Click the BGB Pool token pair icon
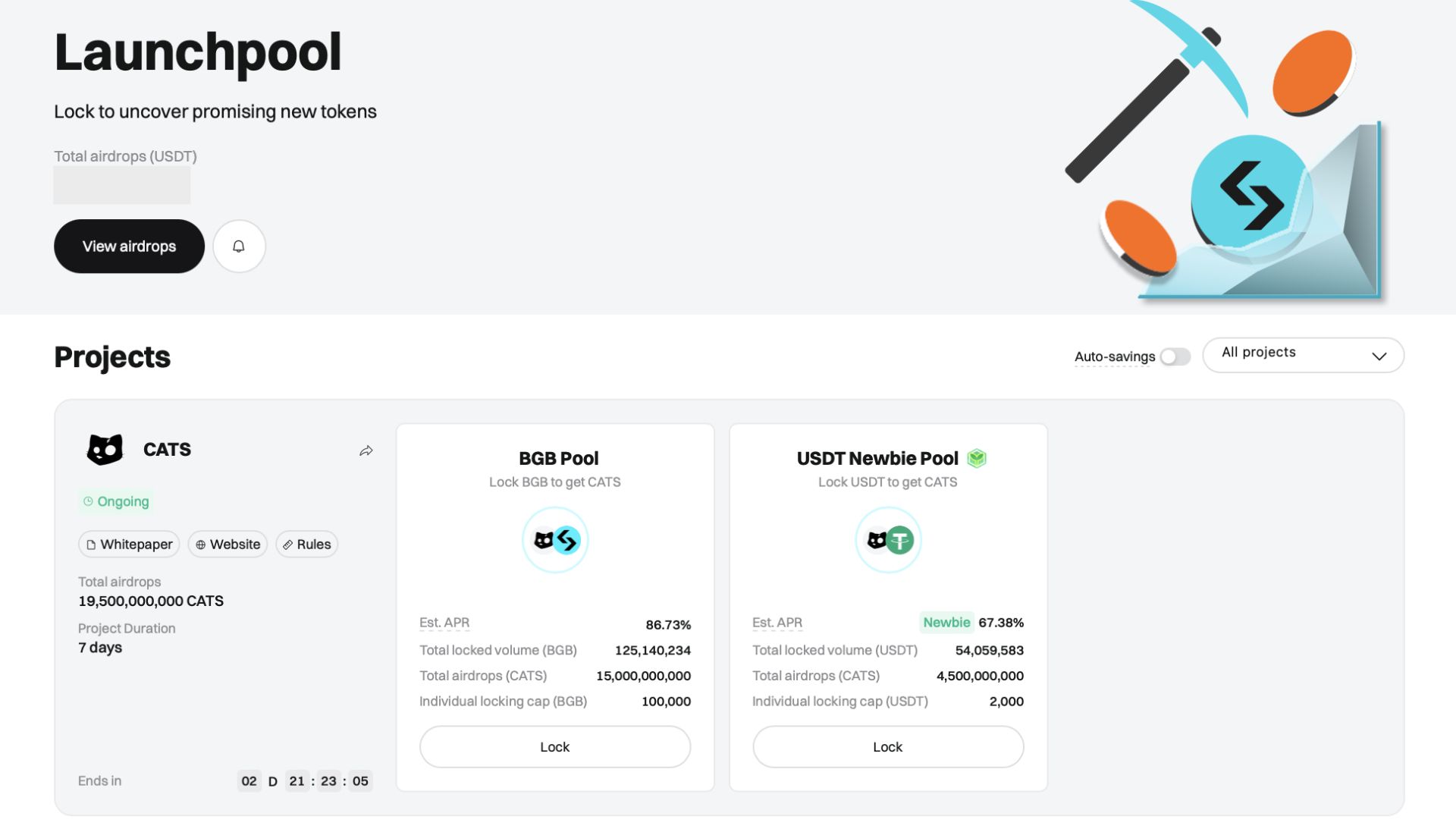Viewport: 1456px width, 832px height. 555,540
